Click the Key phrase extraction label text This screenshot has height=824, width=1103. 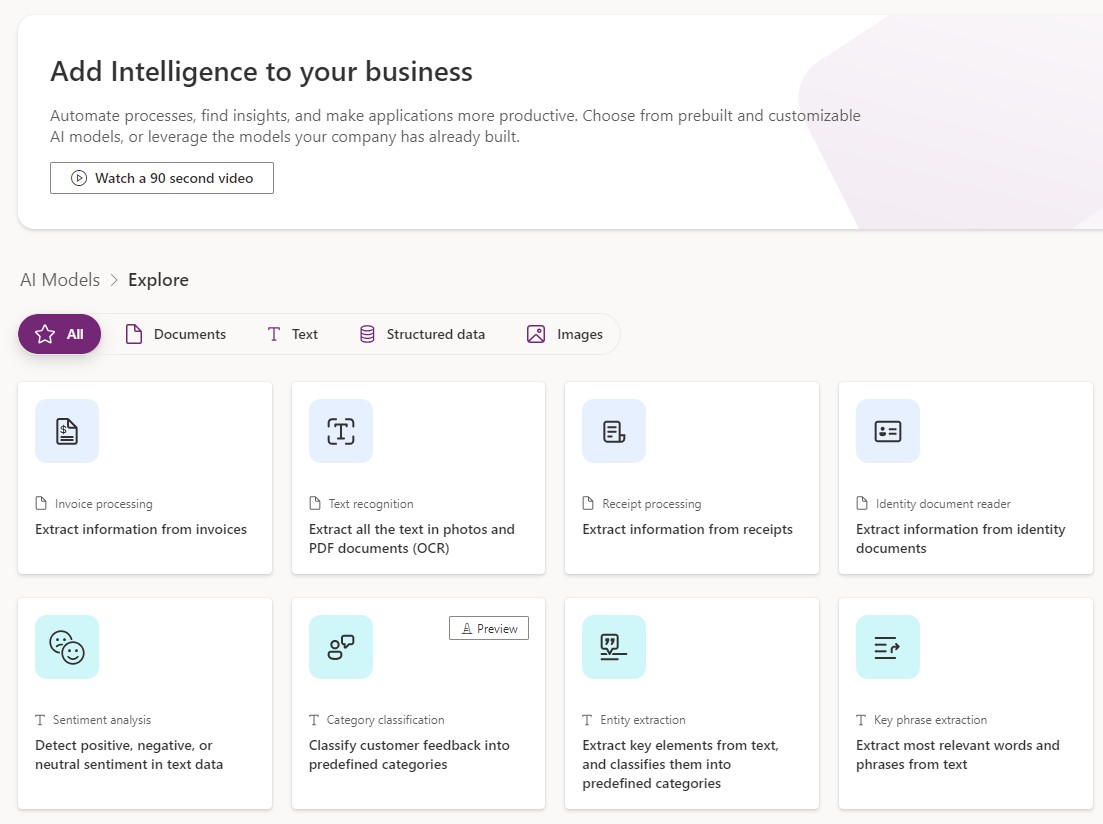(x=930, y=720)
